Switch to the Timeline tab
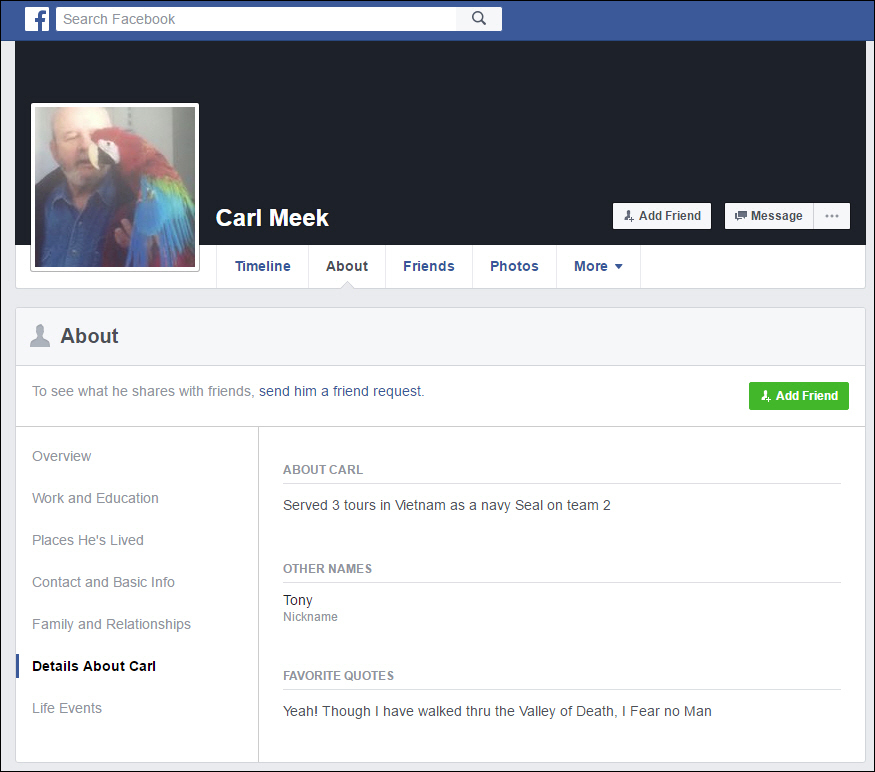 click(262, 266)
